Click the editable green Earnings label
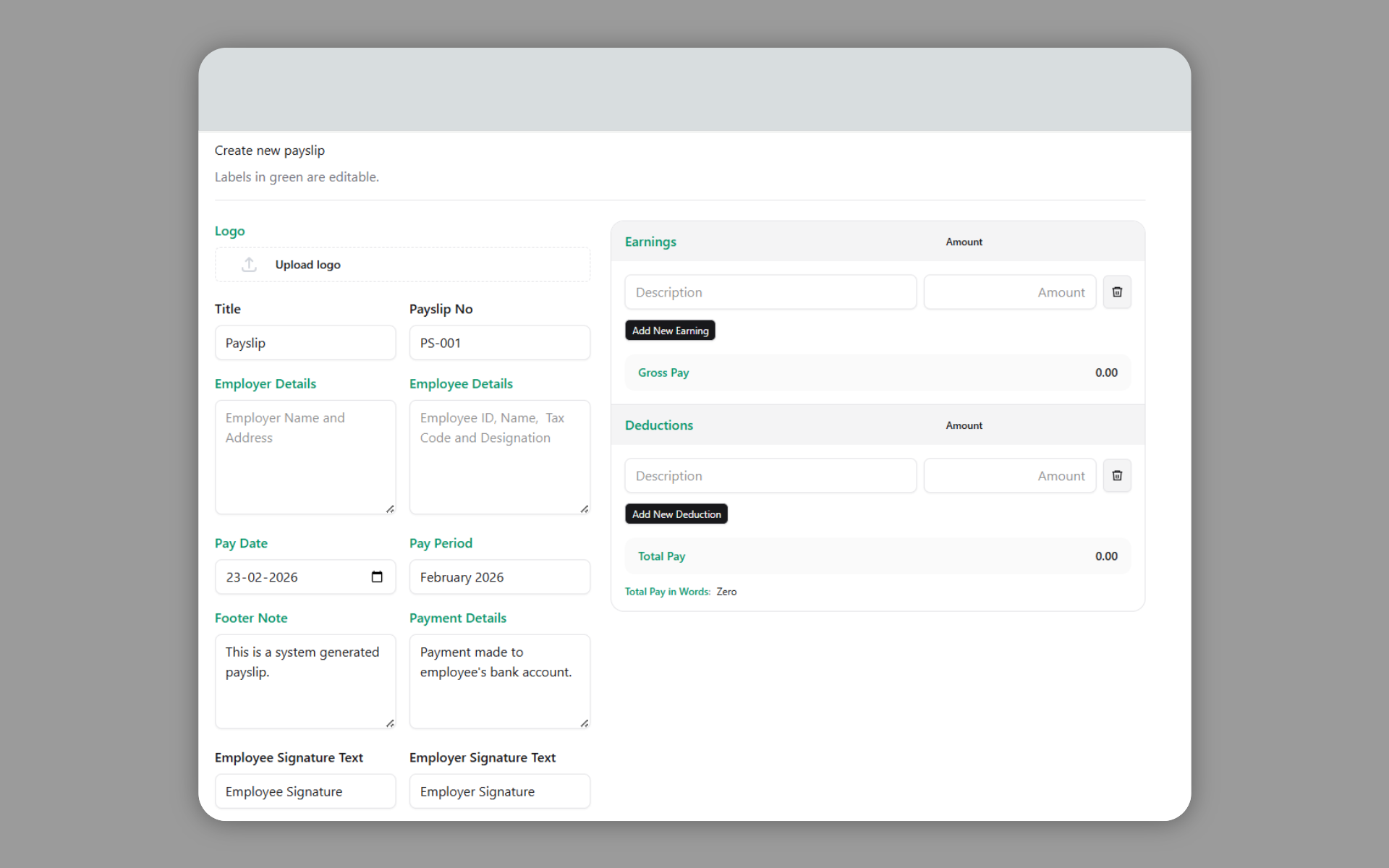The image size is (1389, 868). coord(650,242)
